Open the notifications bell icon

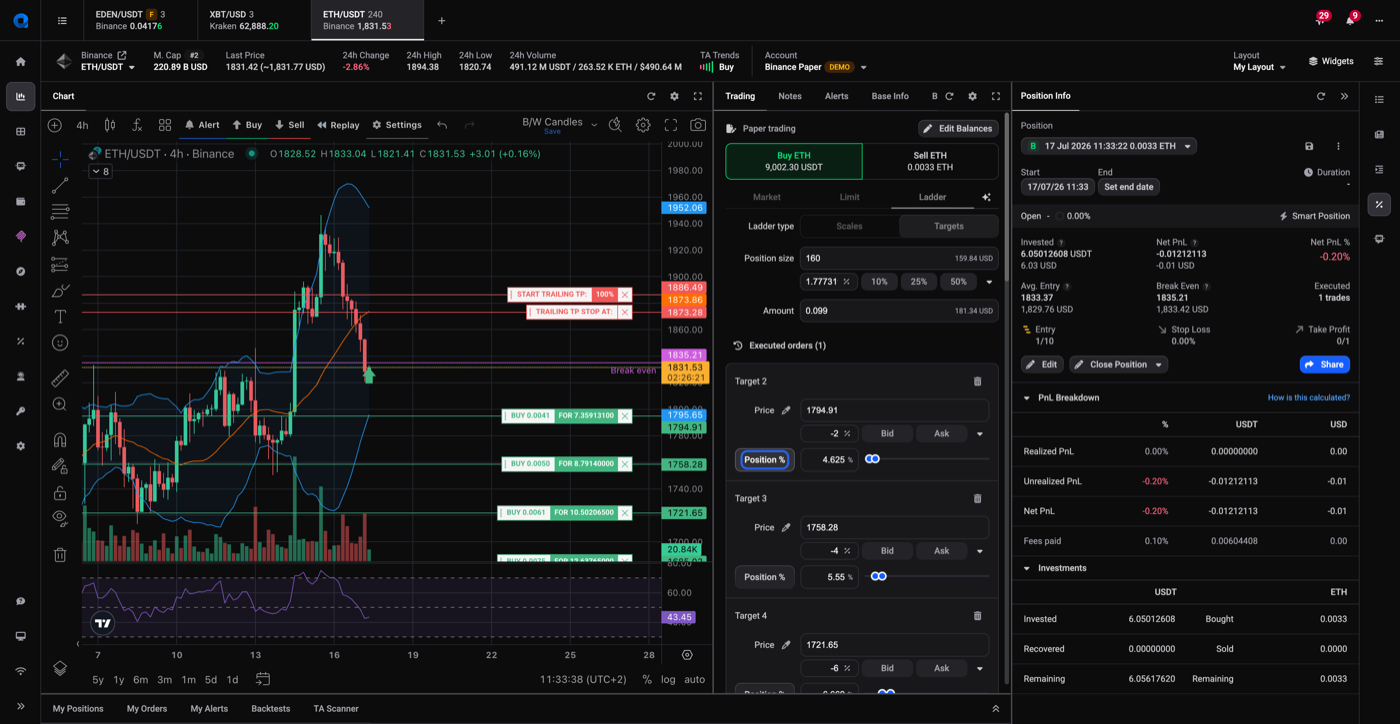1350,20
